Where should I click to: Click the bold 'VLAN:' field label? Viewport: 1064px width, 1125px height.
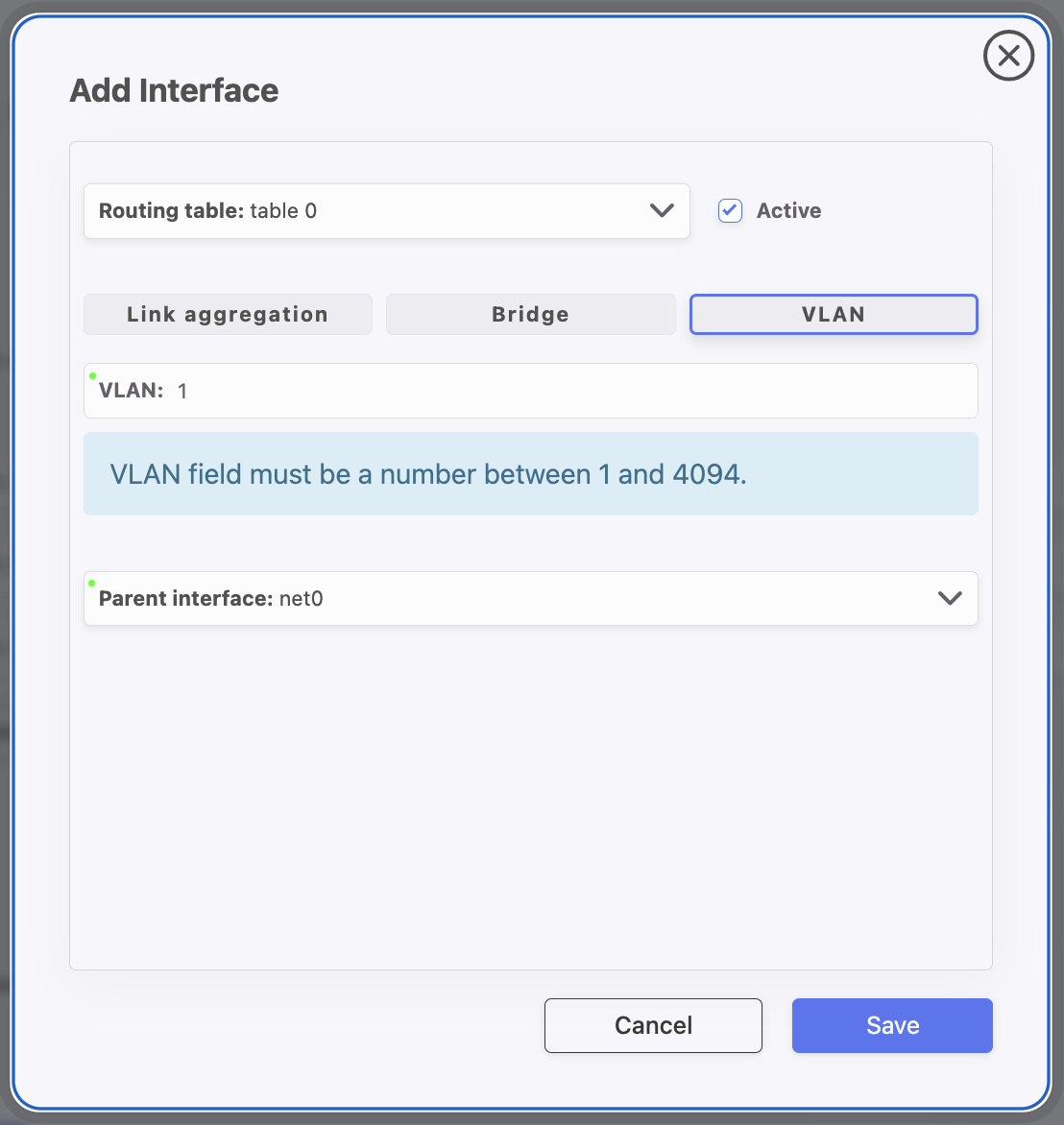tap(131, 391)
